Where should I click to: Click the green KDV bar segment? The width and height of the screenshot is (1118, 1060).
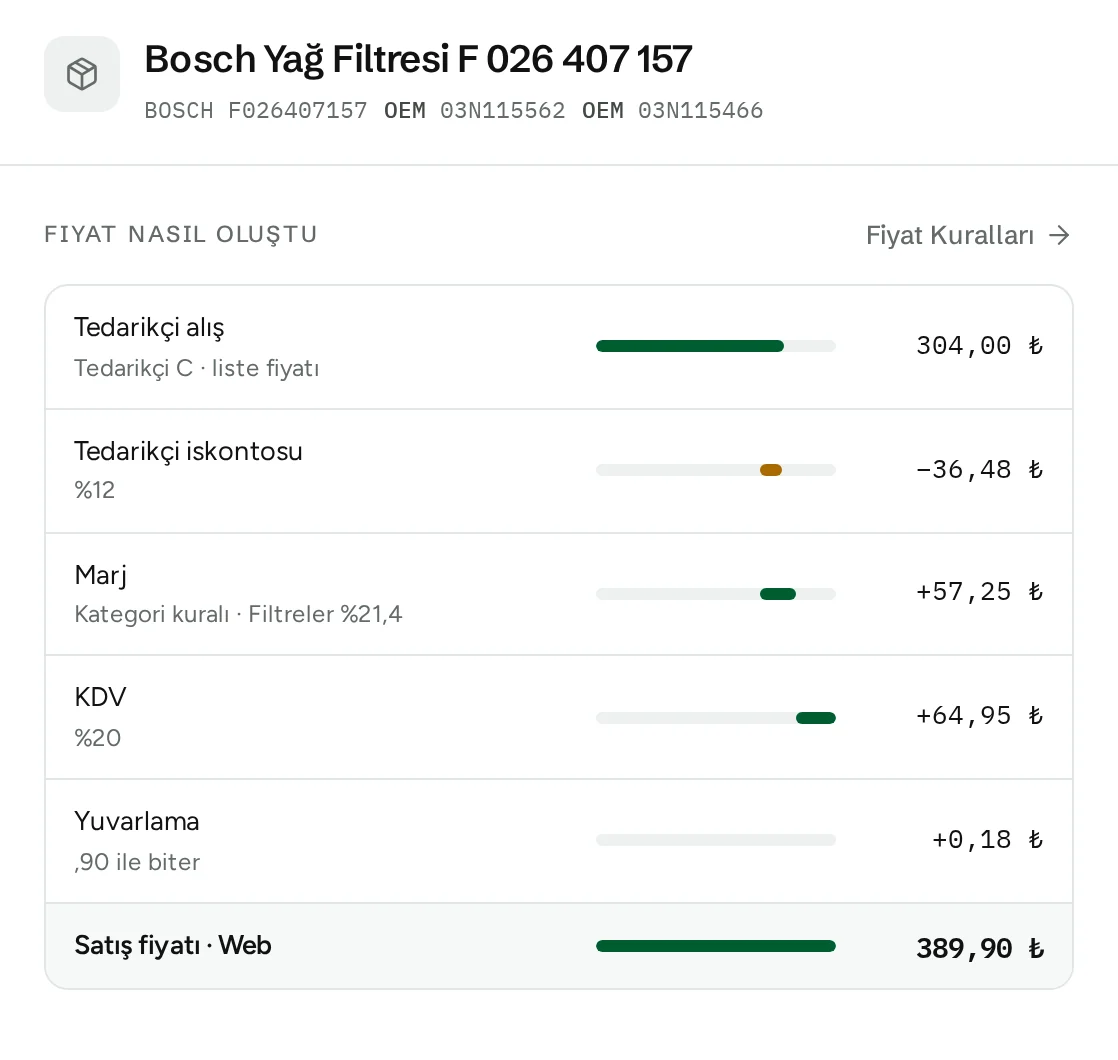point(816,718)
